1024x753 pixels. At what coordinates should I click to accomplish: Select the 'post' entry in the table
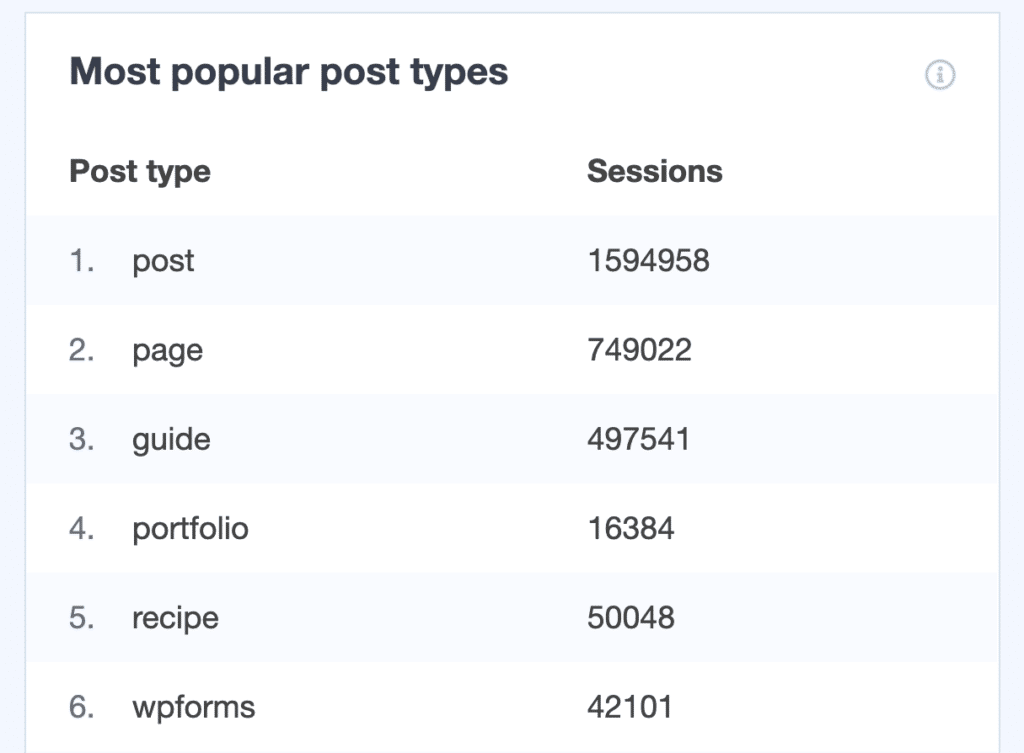click(x=163, y=261)
